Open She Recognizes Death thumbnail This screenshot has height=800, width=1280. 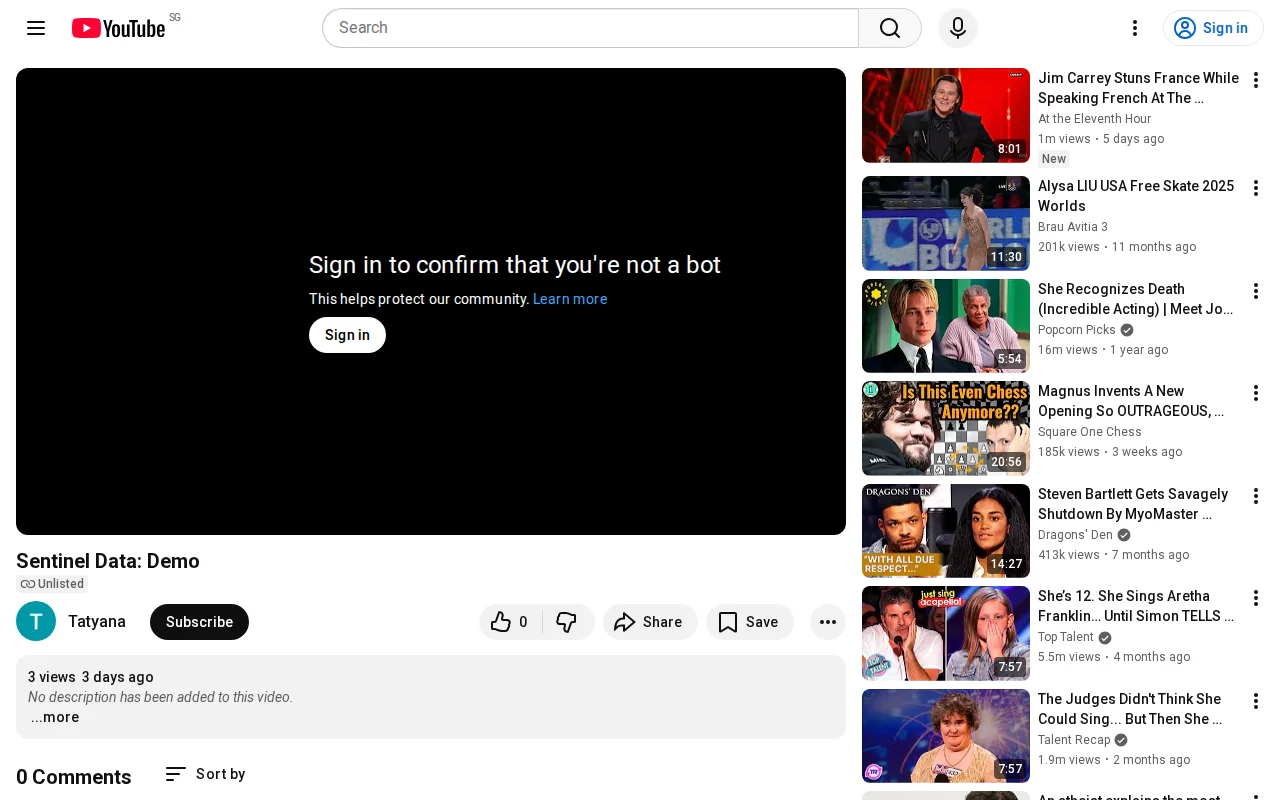946,326
